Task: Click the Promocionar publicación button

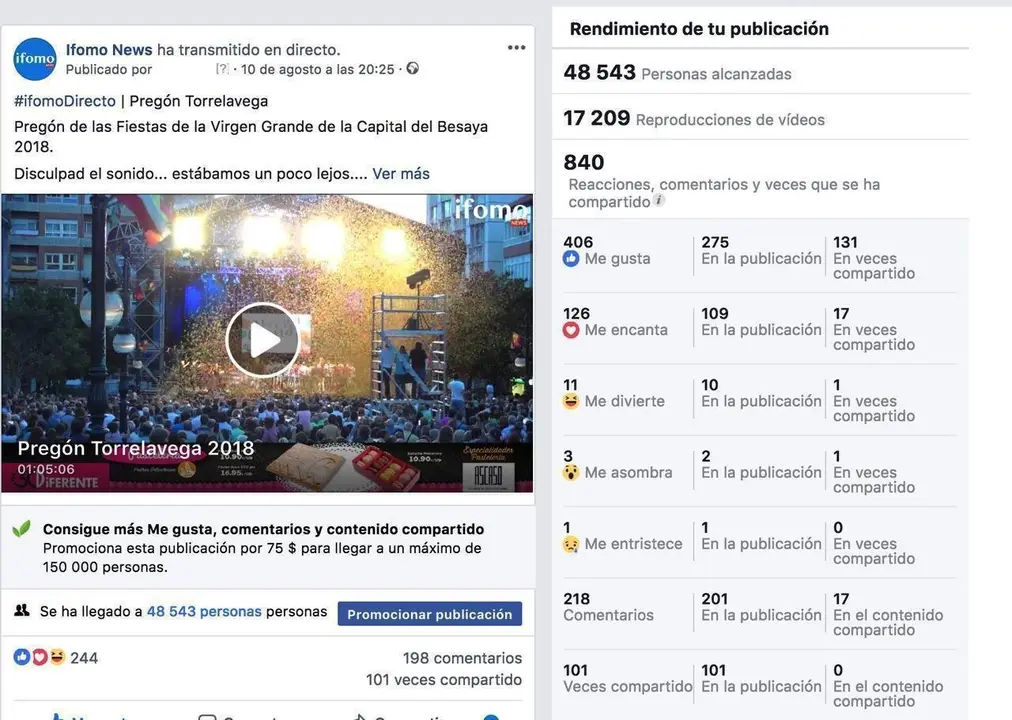Action: (430, 614)
